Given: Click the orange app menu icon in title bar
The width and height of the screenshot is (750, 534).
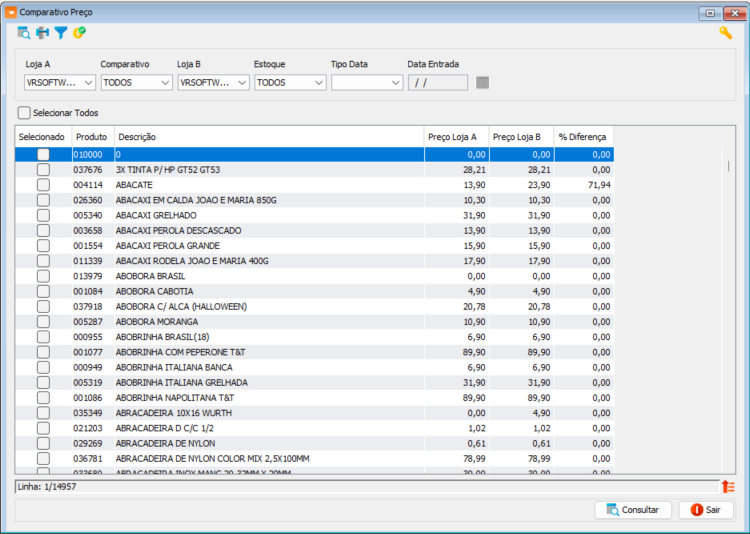Looking at the screenshot, I should point(11,12).
